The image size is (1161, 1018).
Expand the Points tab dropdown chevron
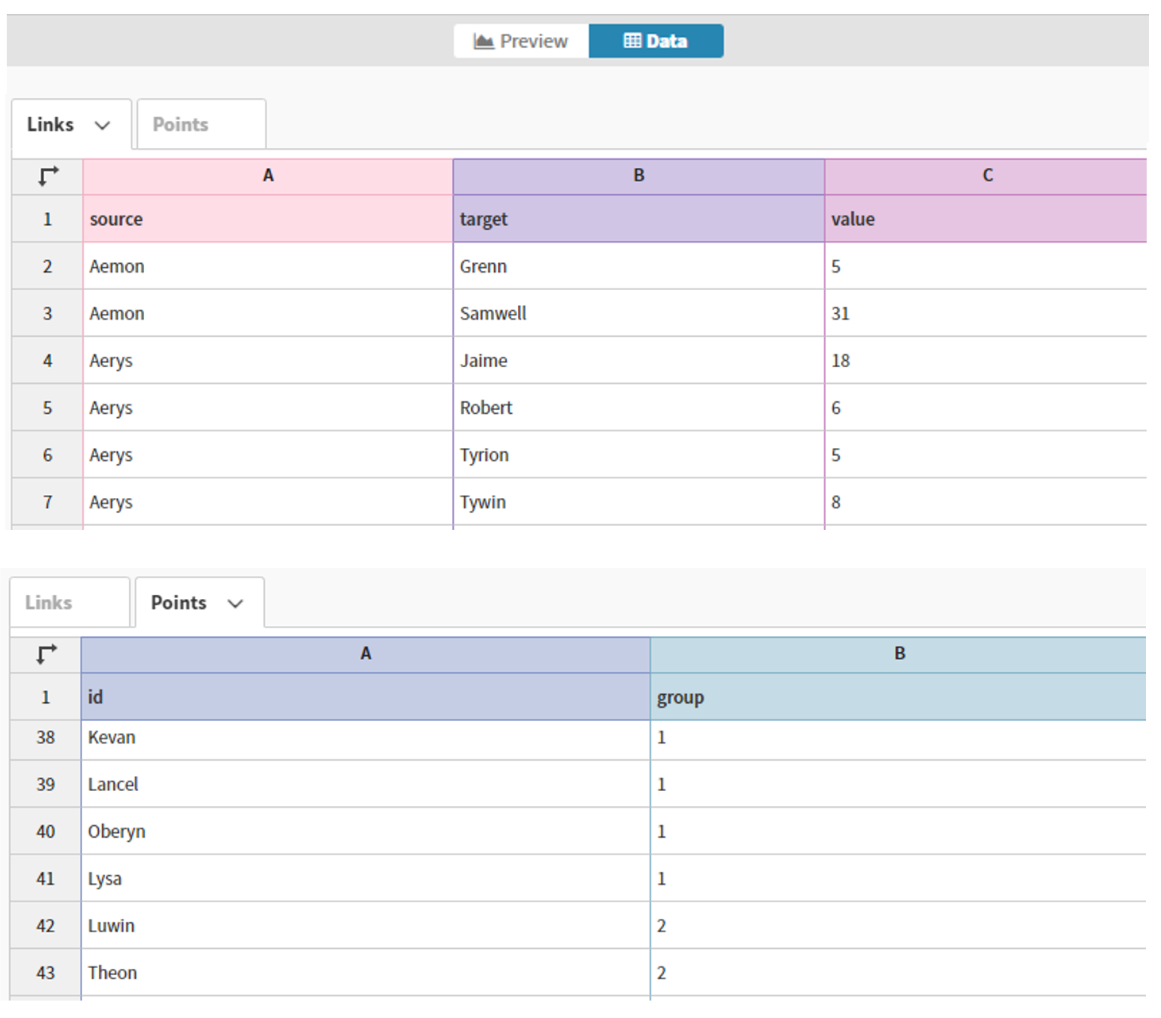pyautogui.click(x=235, y=603)
